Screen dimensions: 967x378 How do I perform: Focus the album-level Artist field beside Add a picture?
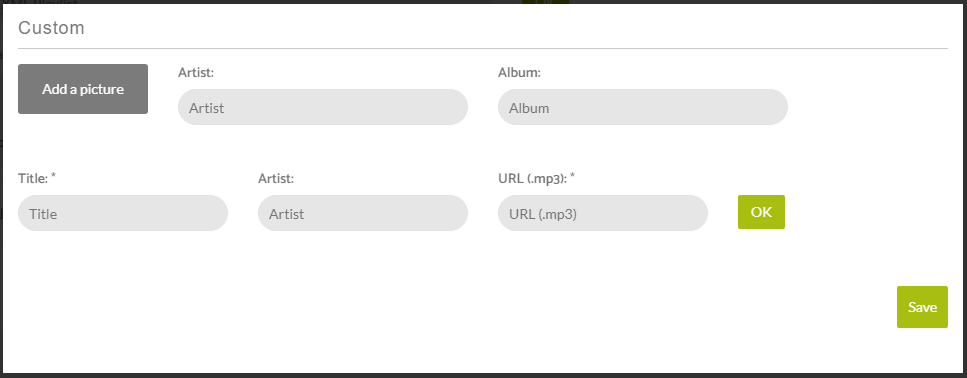323,107
